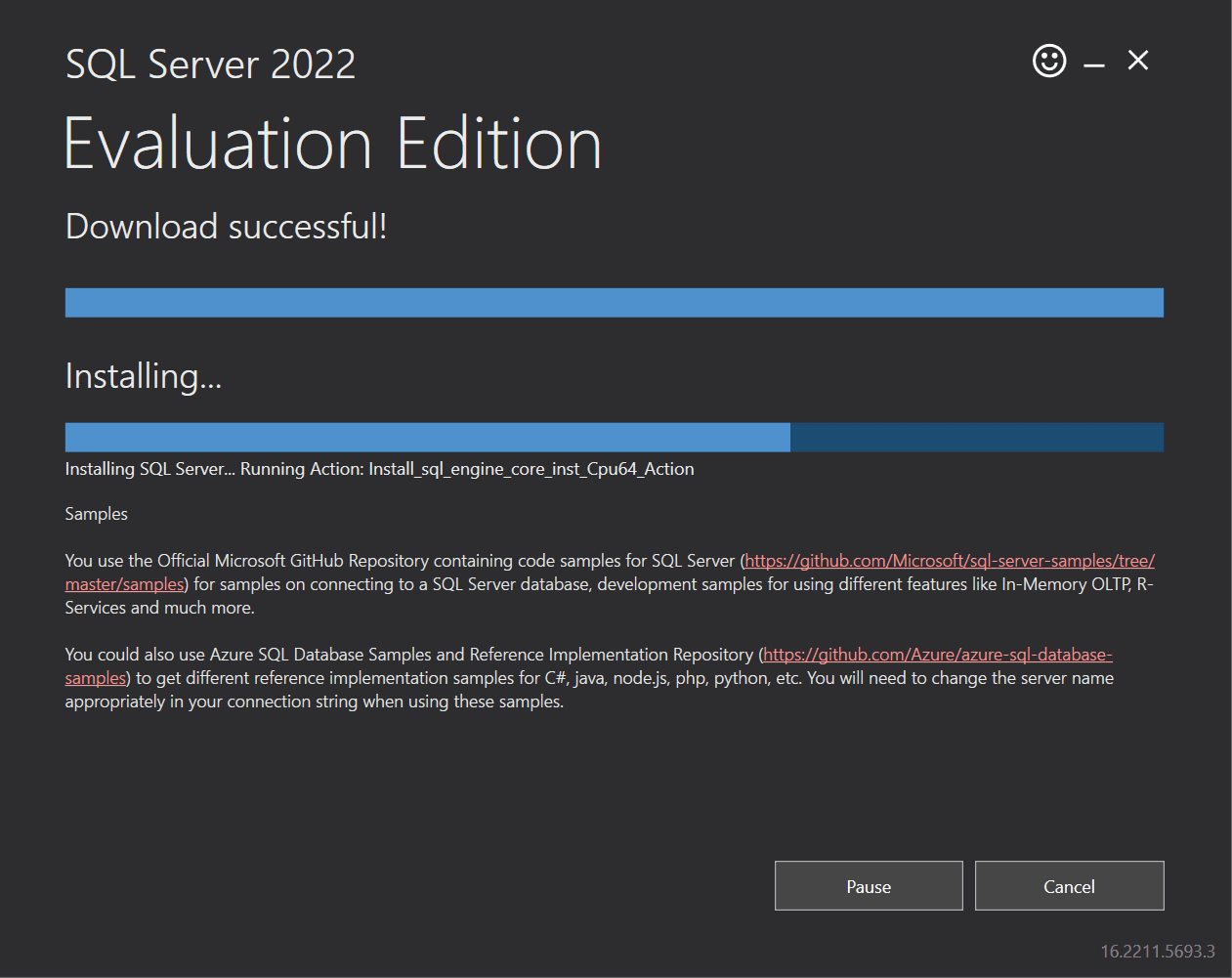Click the underlined 'samples' link on the Azure line

click(95, 678)
